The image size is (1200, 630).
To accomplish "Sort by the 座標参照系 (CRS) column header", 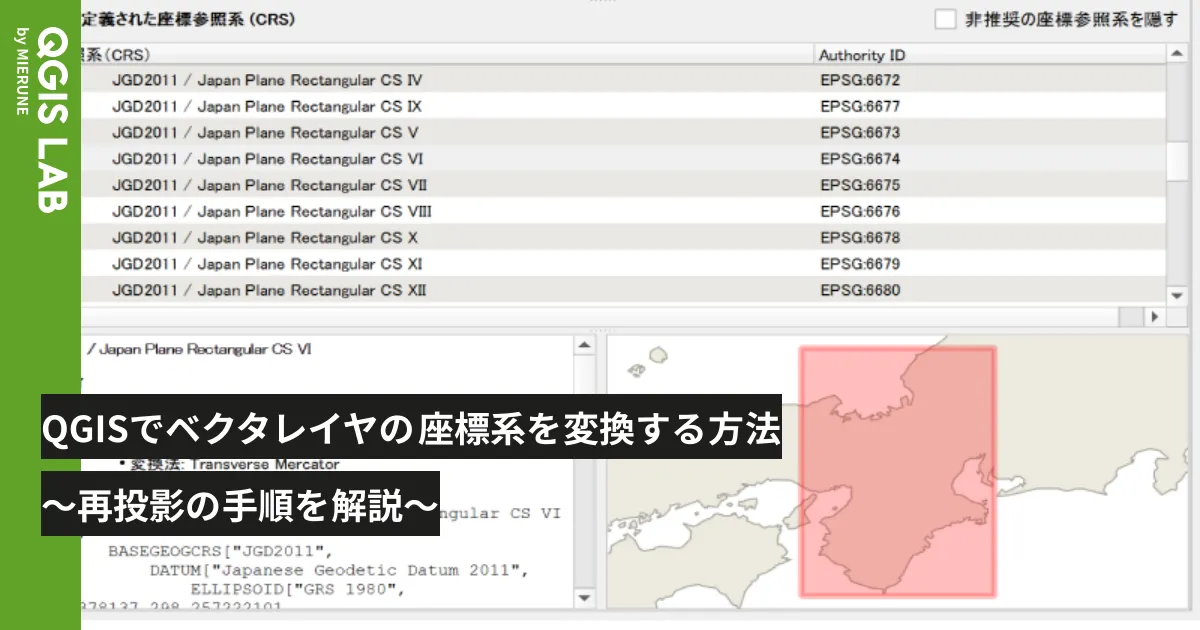I will pos(448,55).
